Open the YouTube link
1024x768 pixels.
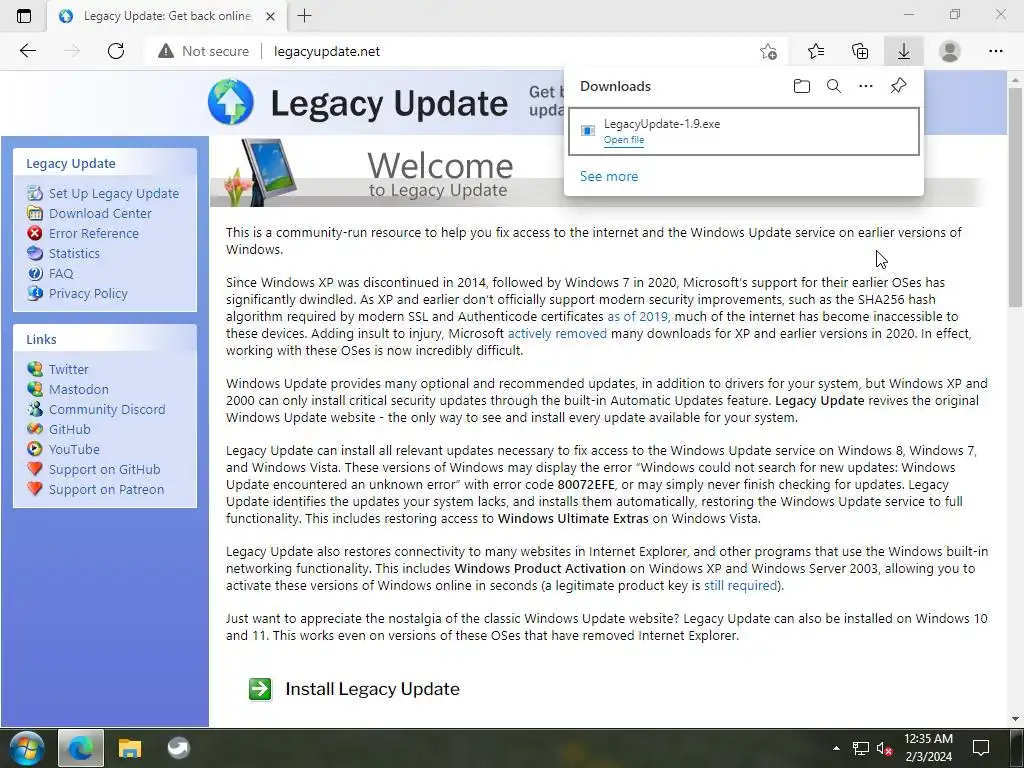pos(74,449)
